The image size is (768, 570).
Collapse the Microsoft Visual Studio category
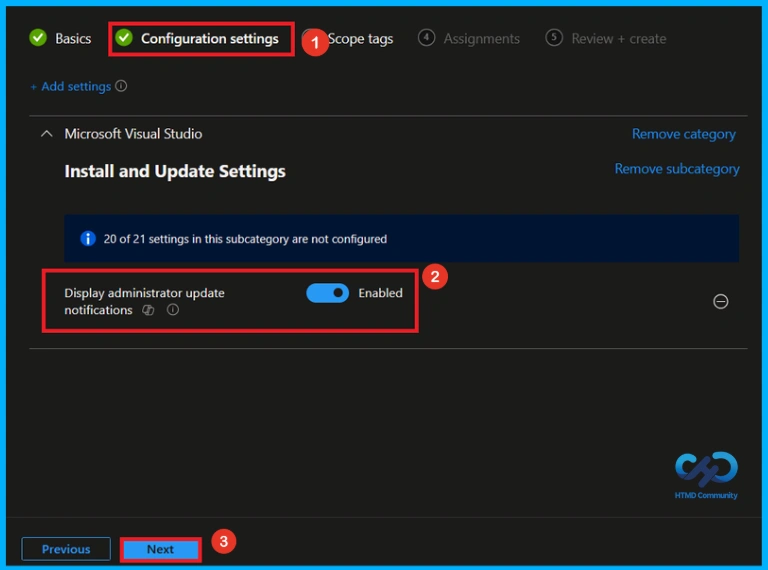coord(47,134)
